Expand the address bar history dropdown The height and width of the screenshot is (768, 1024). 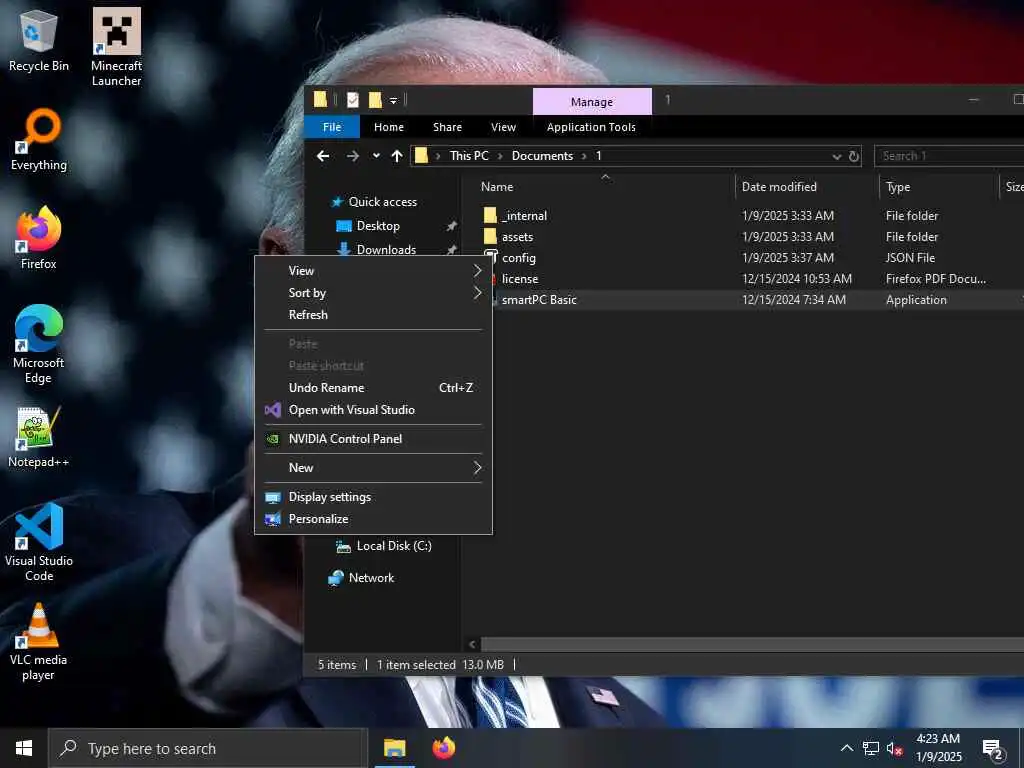(837, 156)
